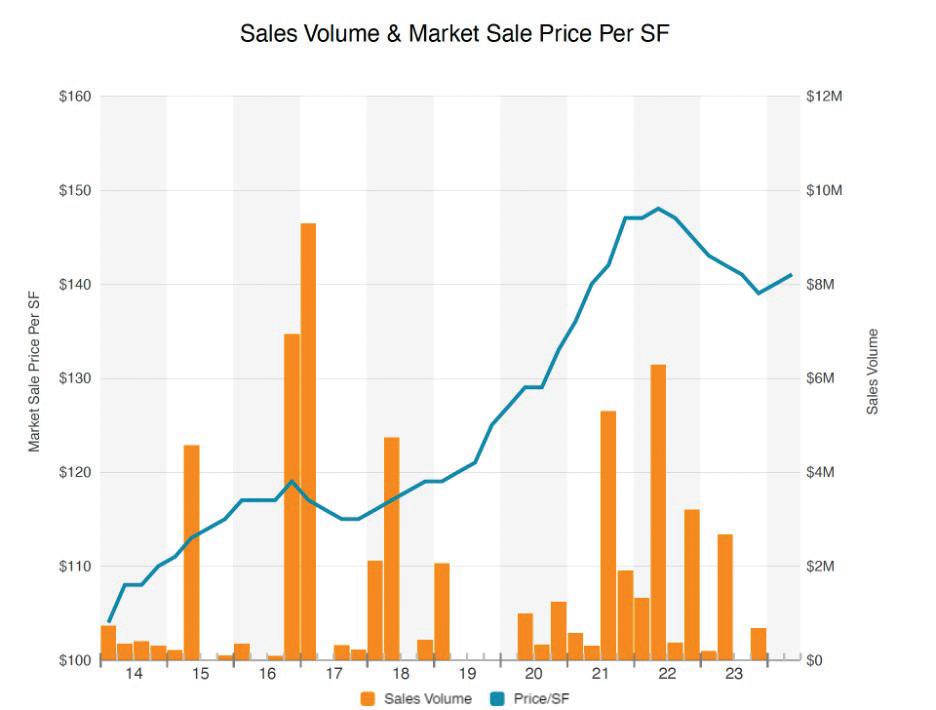This screenshot has width=936, height=710.
Task: Click the chart title Sales Volume & Market Sale Price Per SF
Action: click(454, 33)
